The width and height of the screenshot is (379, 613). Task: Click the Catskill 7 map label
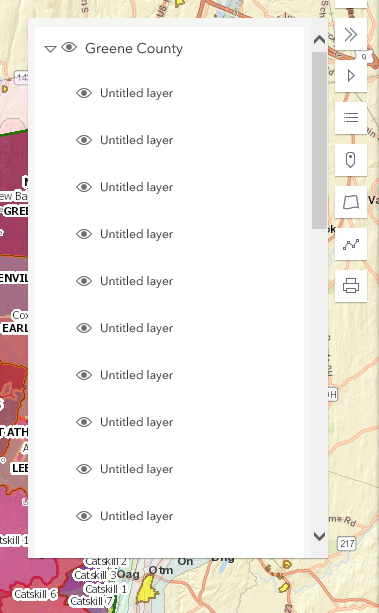(91, 601)
